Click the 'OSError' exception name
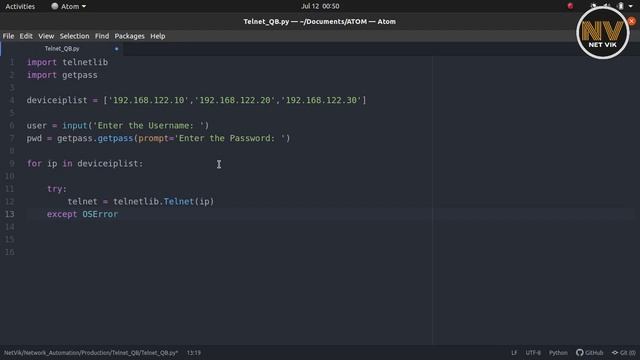 100,214
